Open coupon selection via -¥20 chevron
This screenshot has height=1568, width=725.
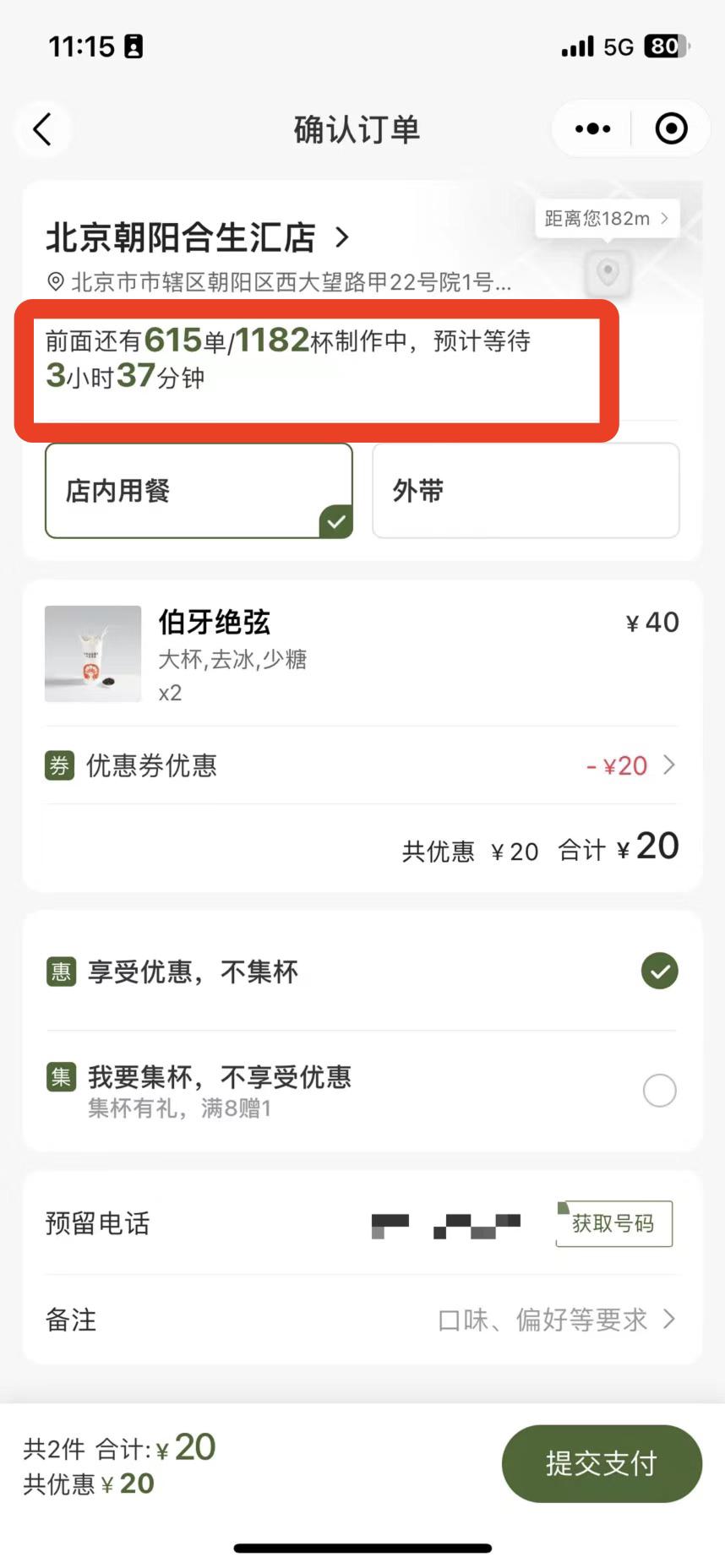(x=669, y=765)
